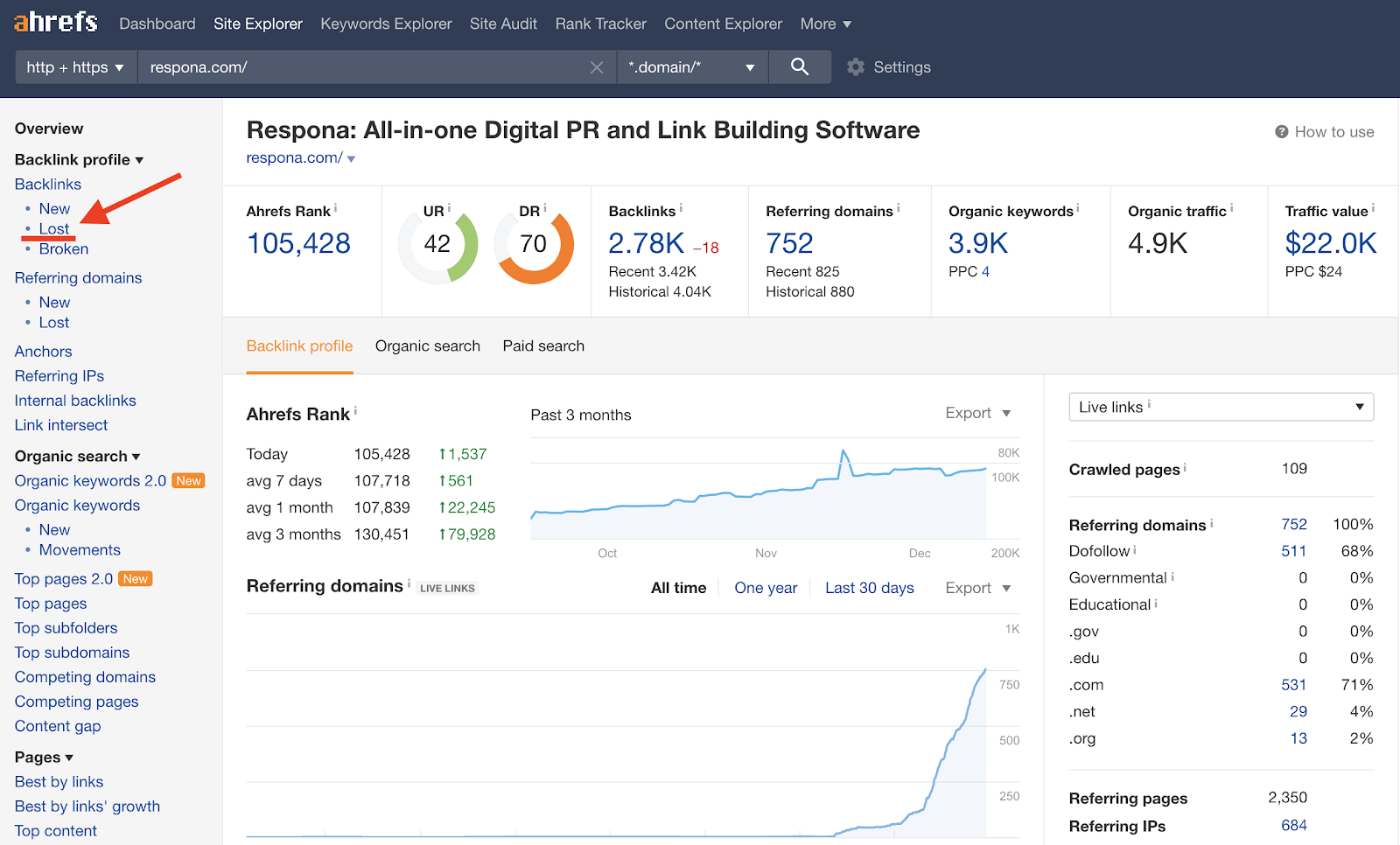Open Internal backlinks report

[x=75, y=401]
